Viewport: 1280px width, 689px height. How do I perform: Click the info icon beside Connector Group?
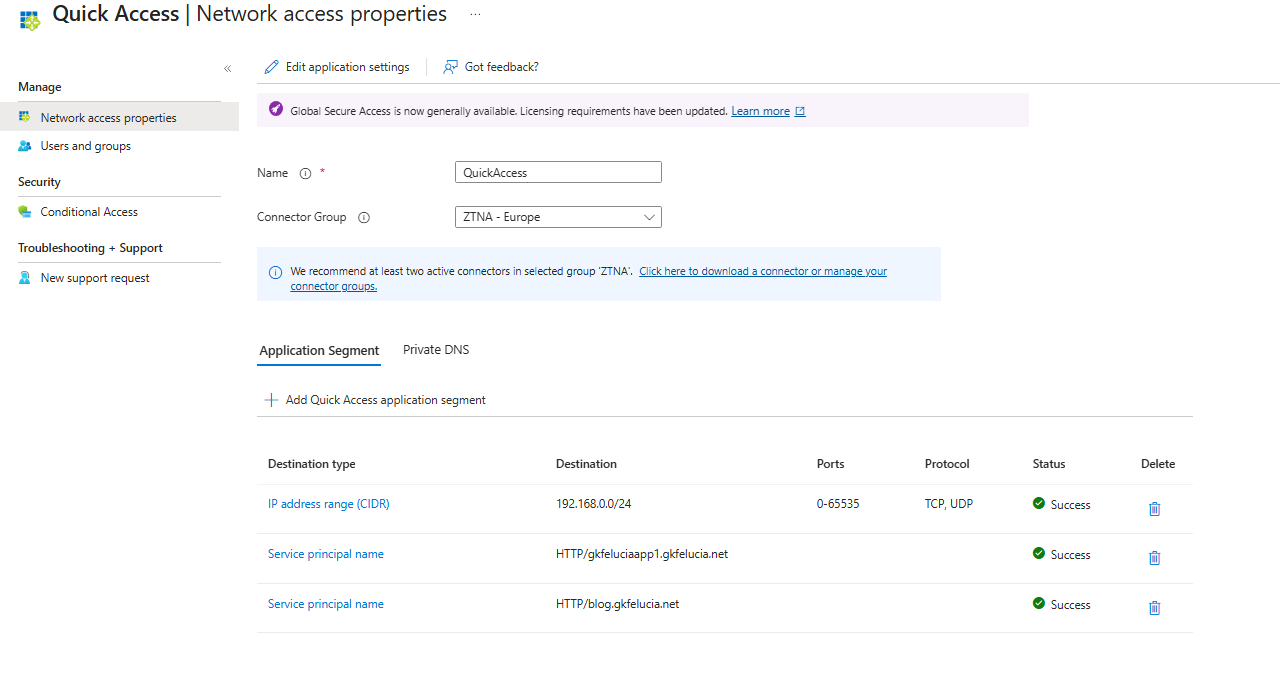point(363,217)
